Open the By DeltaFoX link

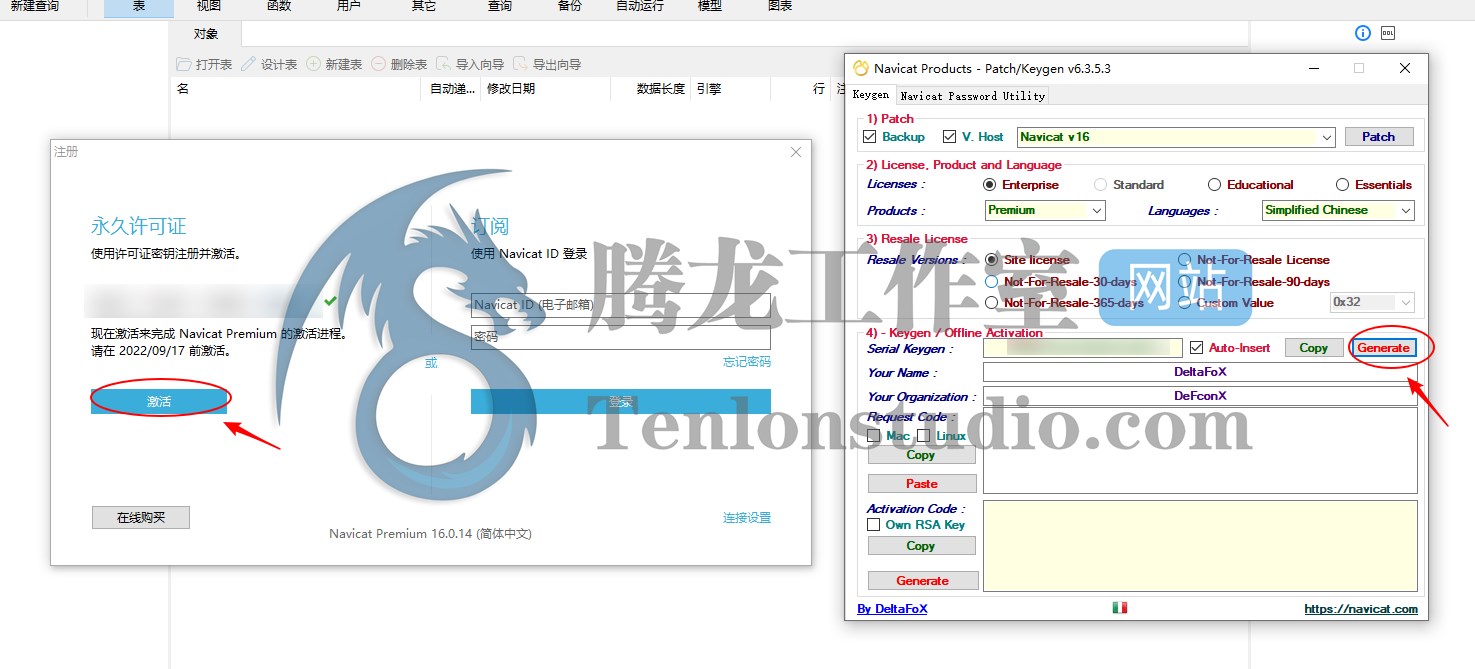[892, 609]
